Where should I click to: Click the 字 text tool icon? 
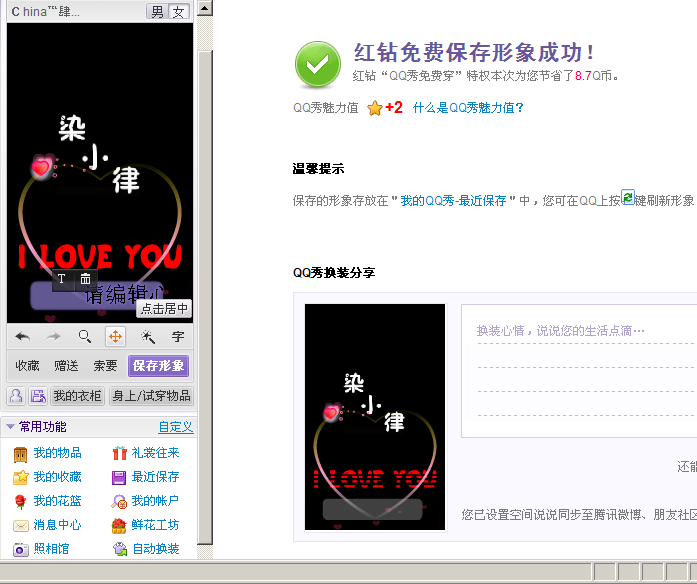point(178,336)
